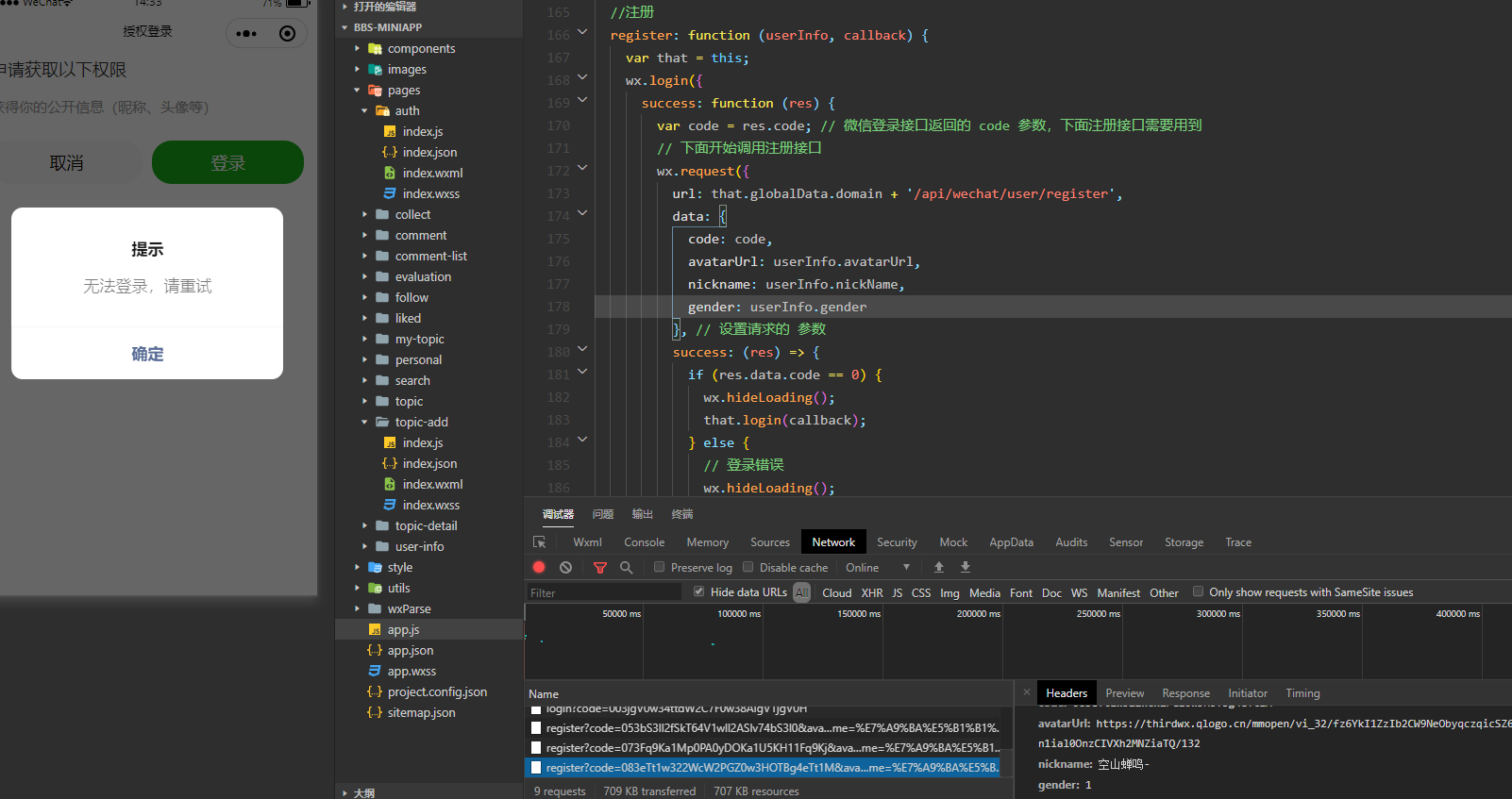Open the Online throttling dropdown
The width and height of the screenshot is (1512, 799).
tap(878, 568)
